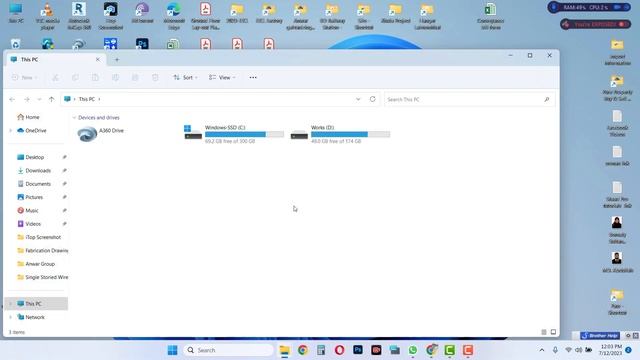Click the Paste clipboard icon

point(95,78)
